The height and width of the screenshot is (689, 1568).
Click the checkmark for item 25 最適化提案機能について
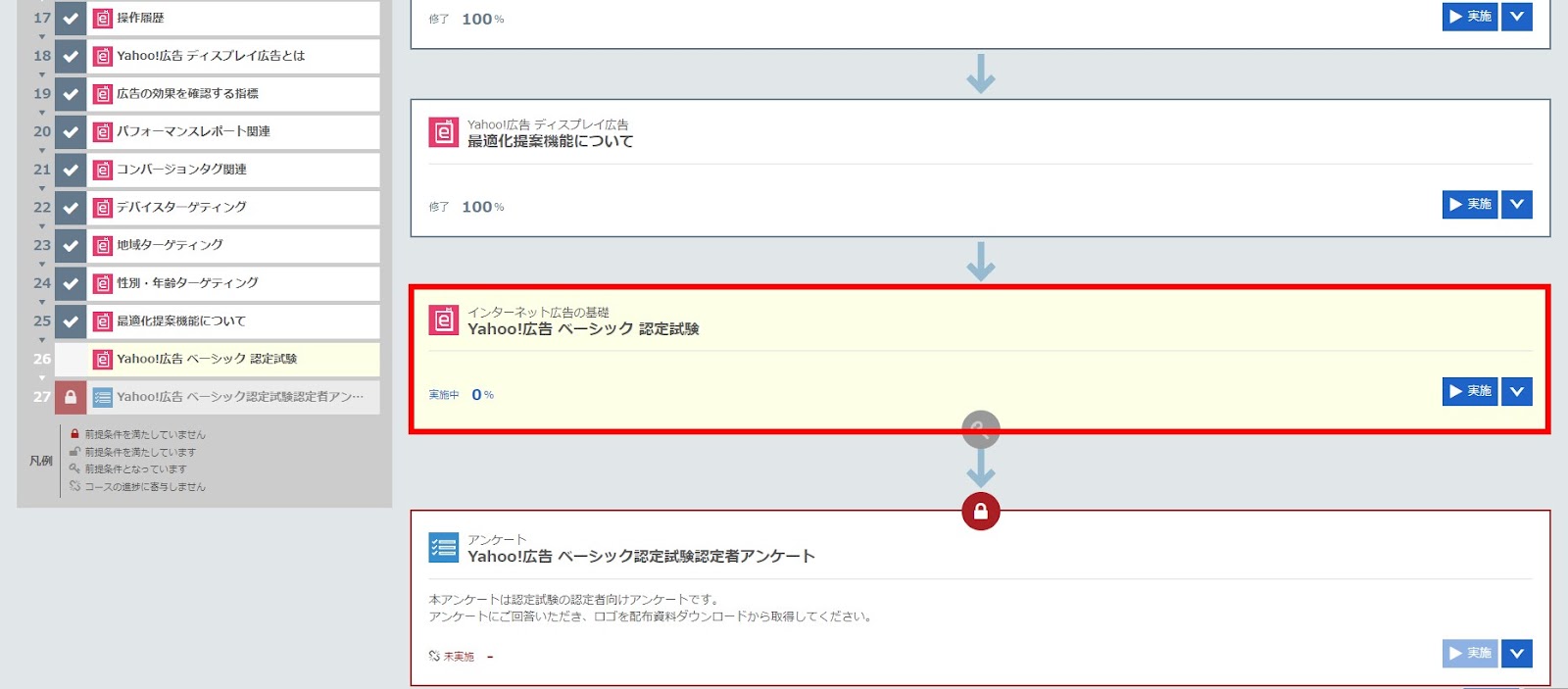coord(71,321)
